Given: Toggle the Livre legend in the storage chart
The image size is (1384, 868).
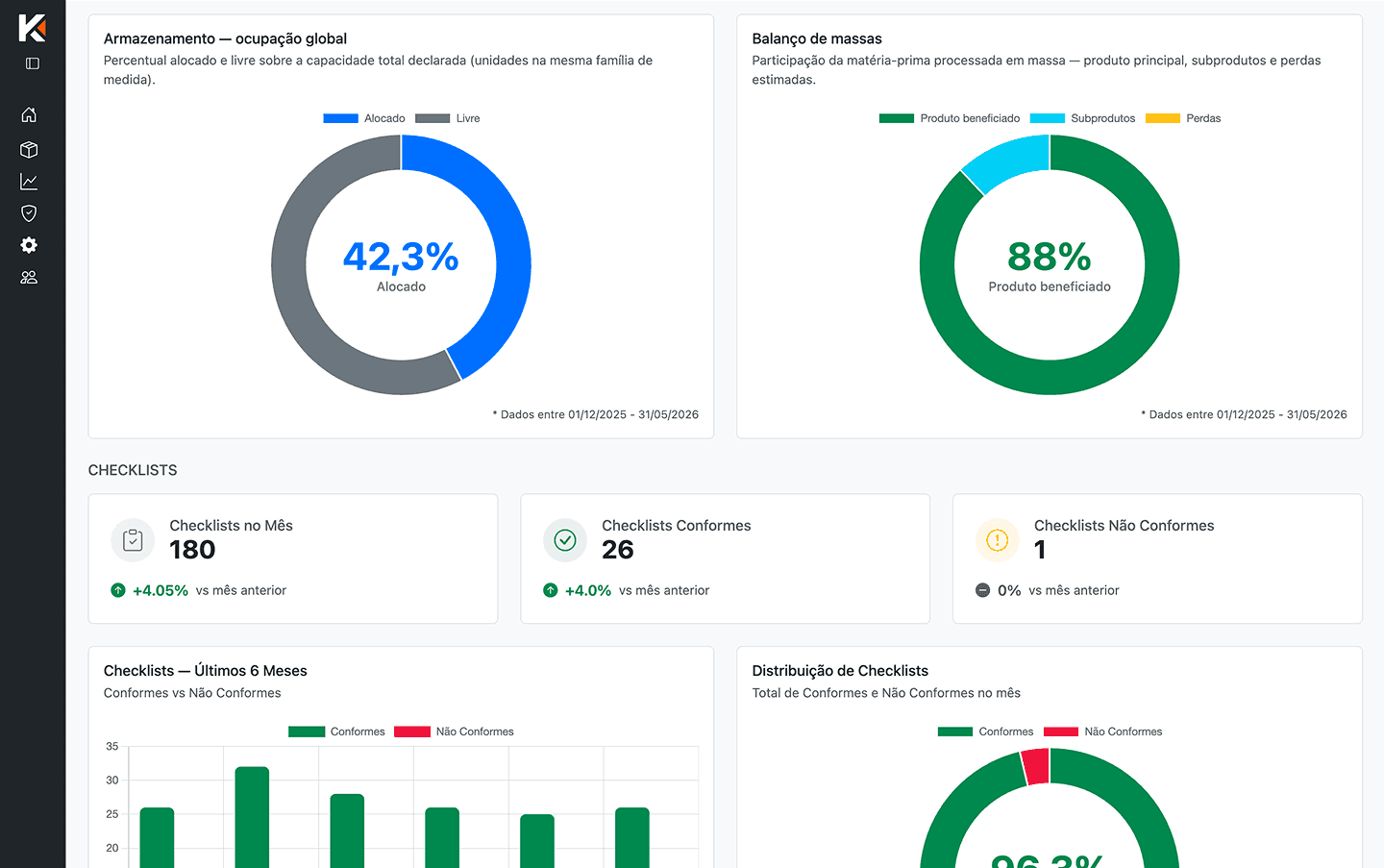Looking at the screenshot, I should click(x=447, y=118).
